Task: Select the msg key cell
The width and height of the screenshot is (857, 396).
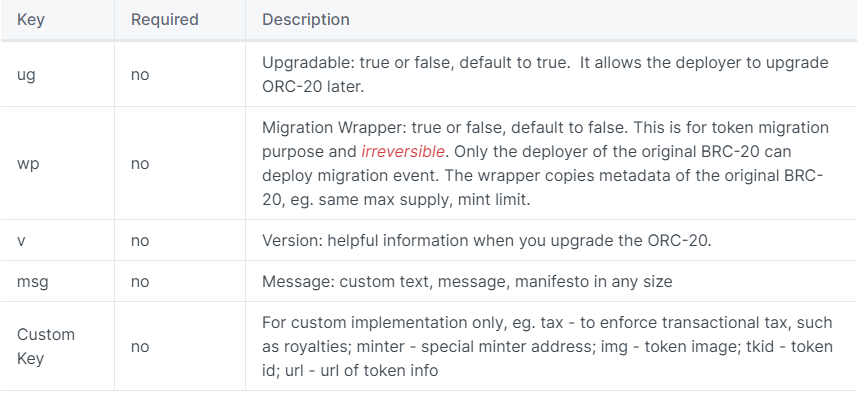Action: pos(33,282)
